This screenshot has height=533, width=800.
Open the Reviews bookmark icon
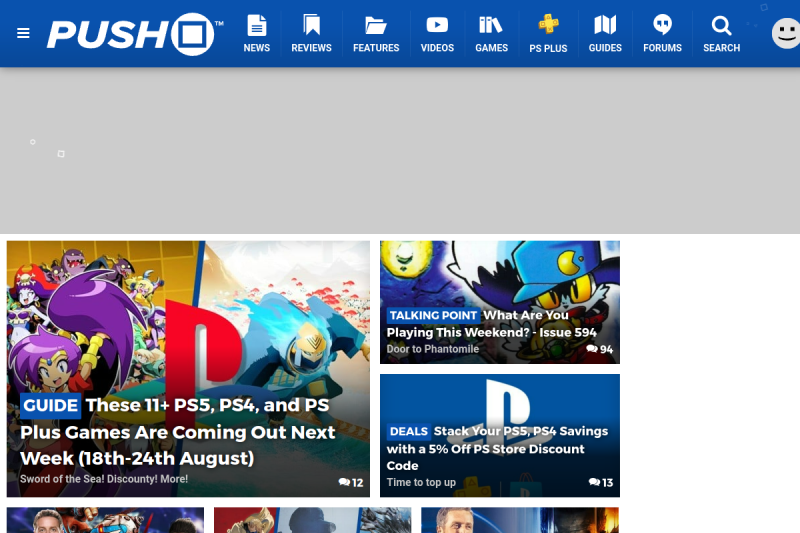coord(311,25)
